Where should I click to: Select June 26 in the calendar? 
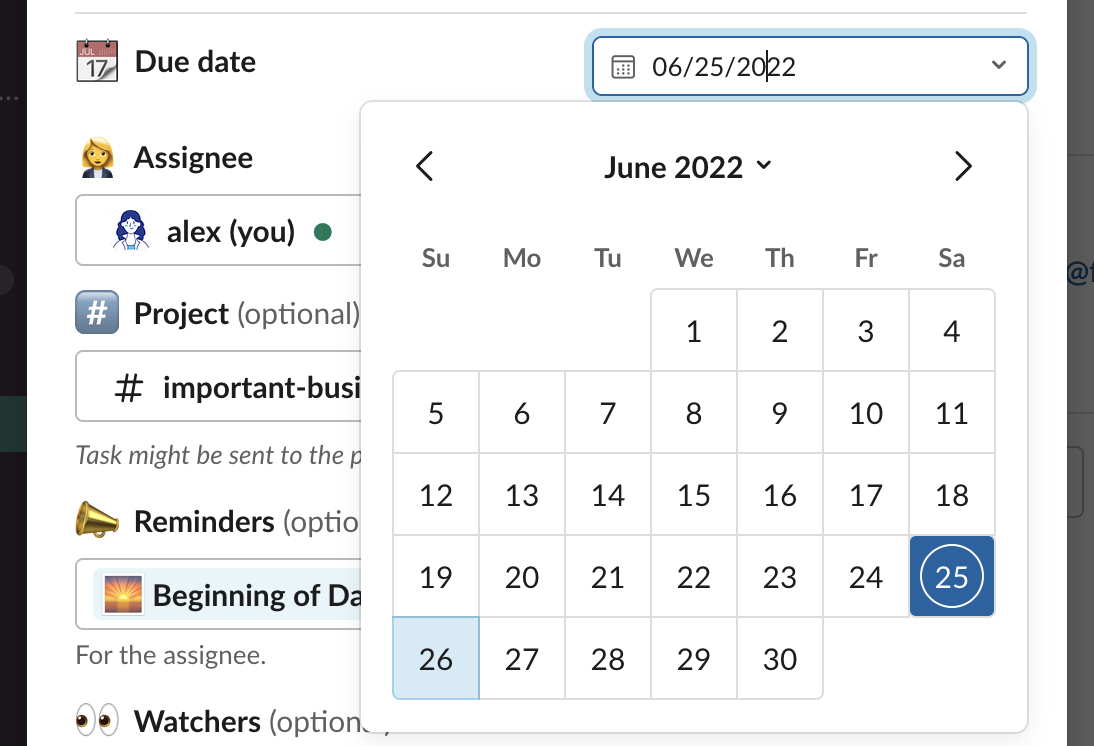[x=436, y=659]
